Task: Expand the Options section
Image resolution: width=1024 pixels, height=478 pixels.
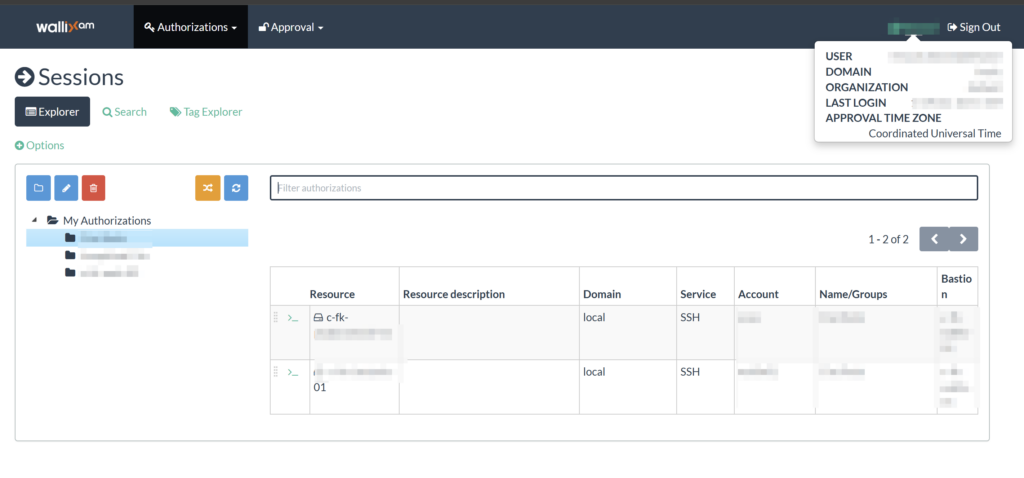Action: pyautogui.click(x=40, y=145)
